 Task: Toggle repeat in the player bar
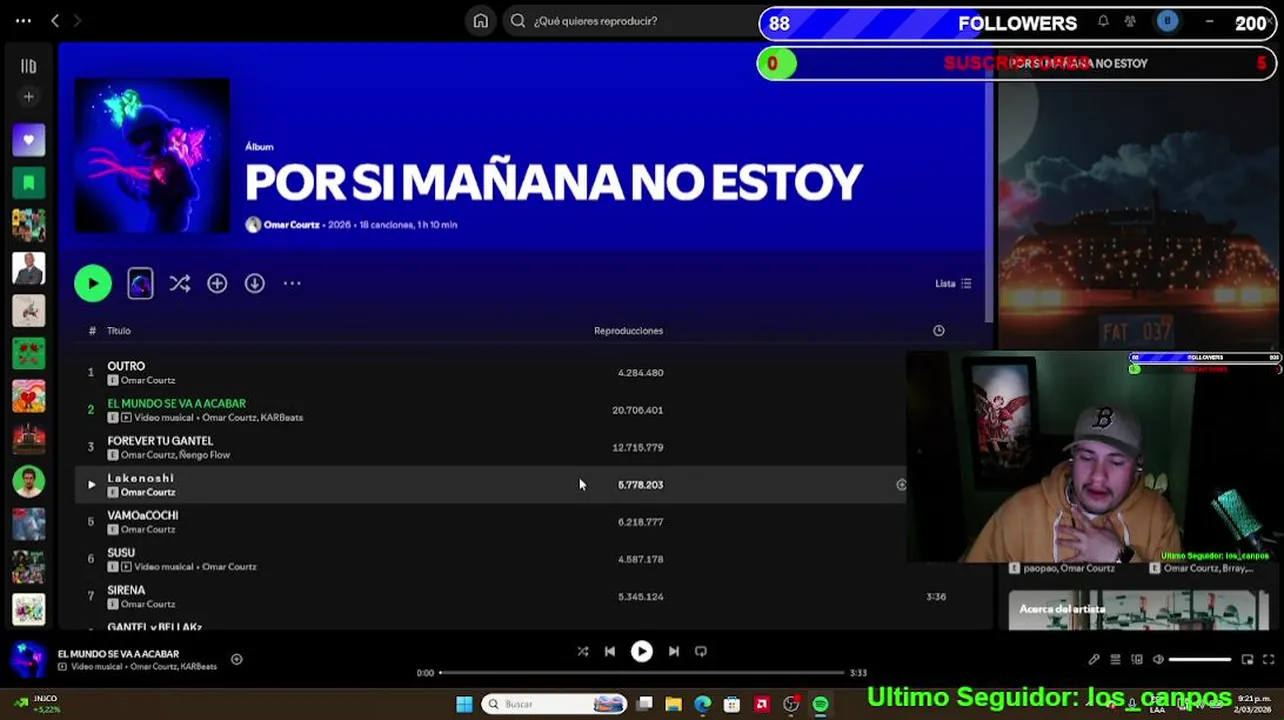[701, 652]
